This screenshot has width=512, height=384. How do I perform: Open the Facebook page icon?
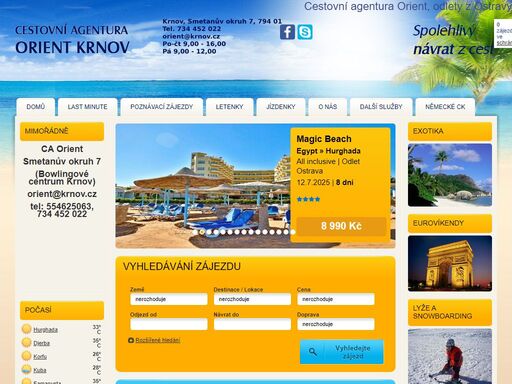coord(287,32)
